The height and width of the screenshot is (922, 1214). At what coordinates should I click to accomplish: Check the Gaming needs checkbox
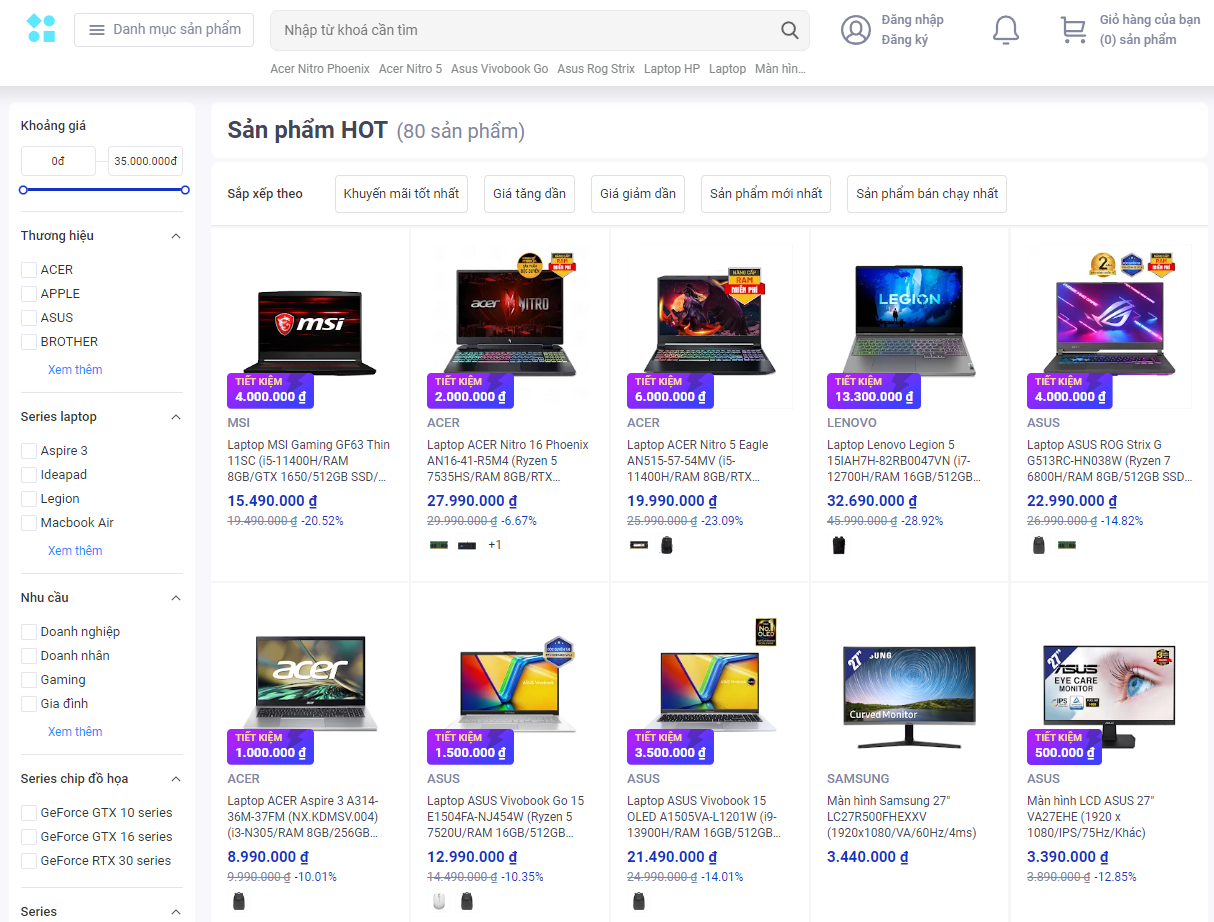(x=29, y=680)
